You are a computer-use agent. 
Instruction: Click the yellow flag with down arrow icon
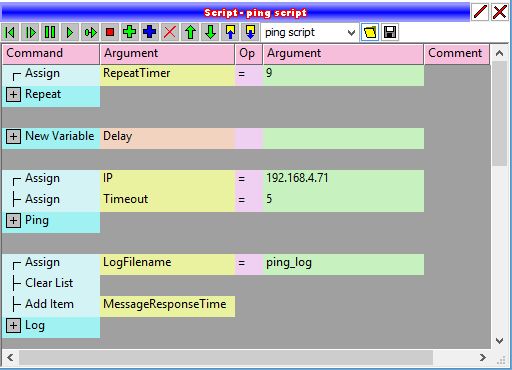click(x=250, y=32)
